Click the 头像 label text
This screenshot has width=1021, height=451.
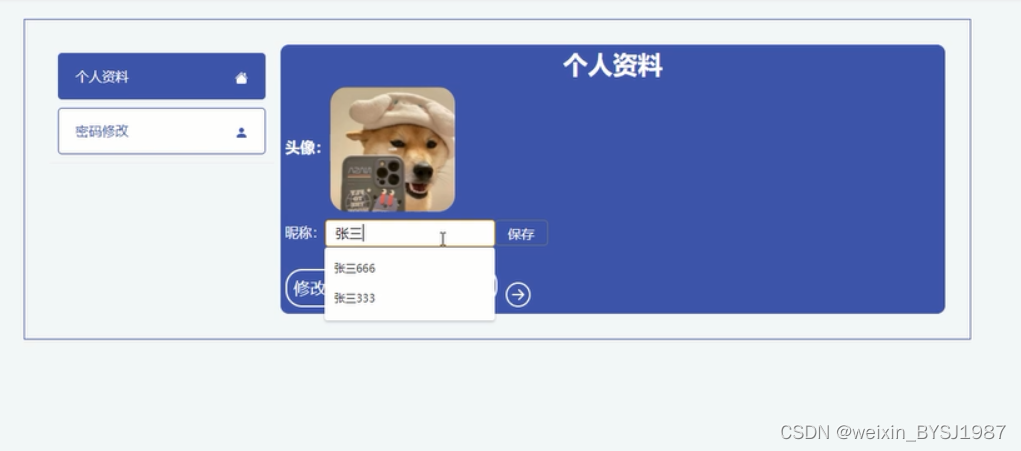303,148
